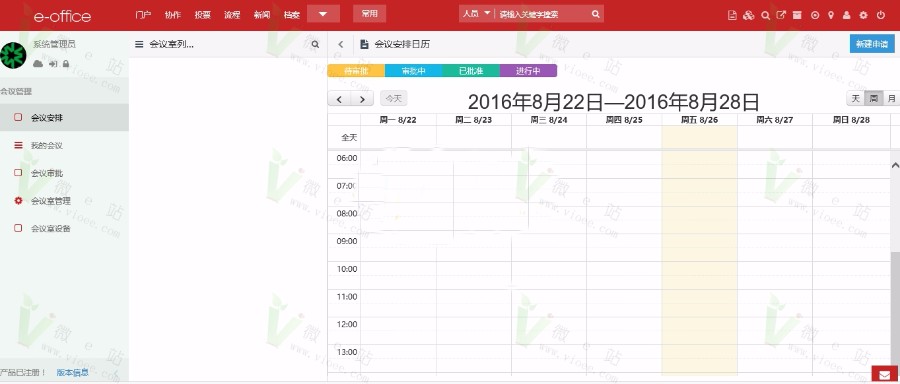Image resolution: width=900 pixels, height=384 pixels.
Task: Switch calendar to 天 view
Action: click(x=855, y=99)
